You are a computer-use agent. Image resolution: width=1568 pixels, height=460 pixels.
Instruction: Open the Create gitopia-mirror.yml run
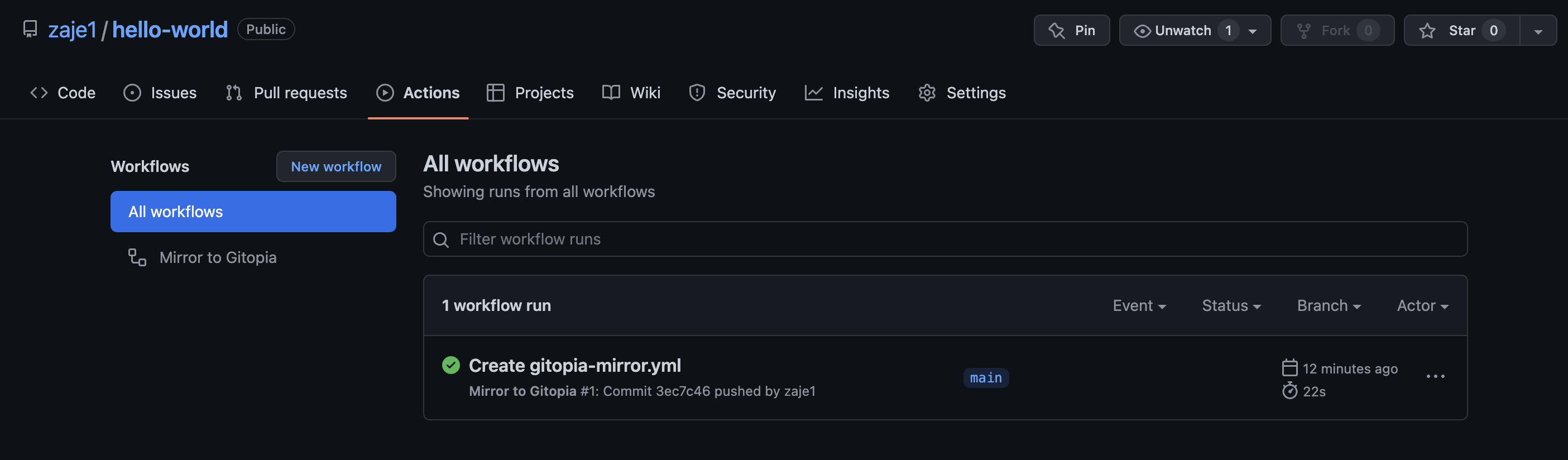[574, 365]
